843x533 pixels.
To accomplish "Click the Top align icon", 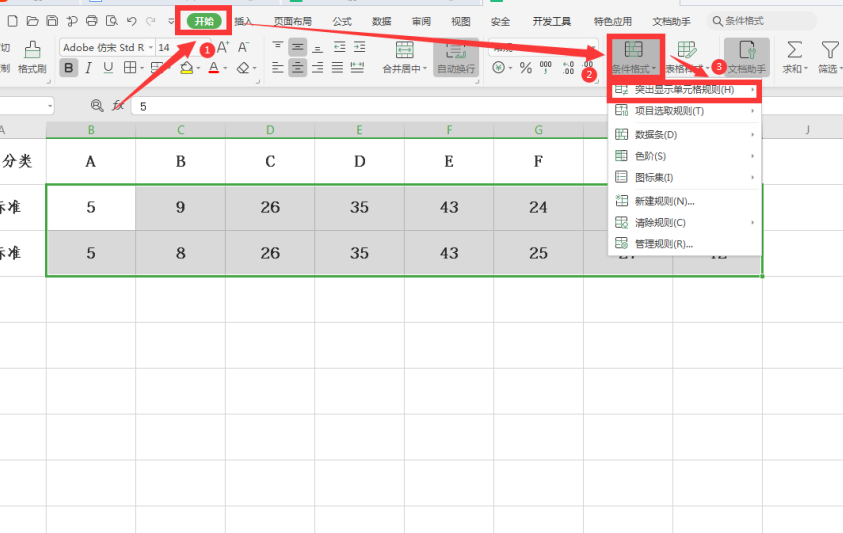I will tap(277, 47).
